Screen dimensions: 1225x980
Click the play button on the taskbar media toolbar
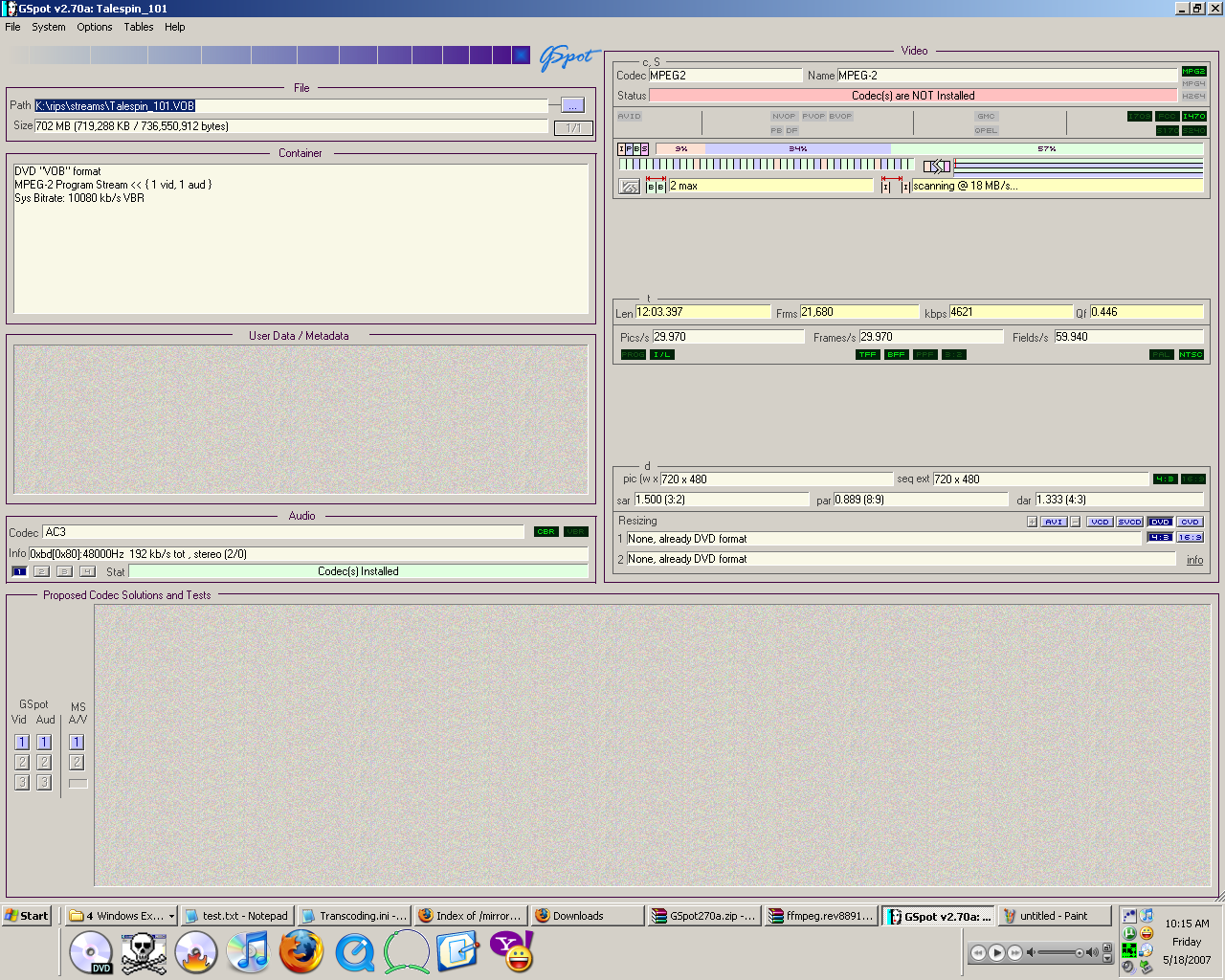(996, 952)
